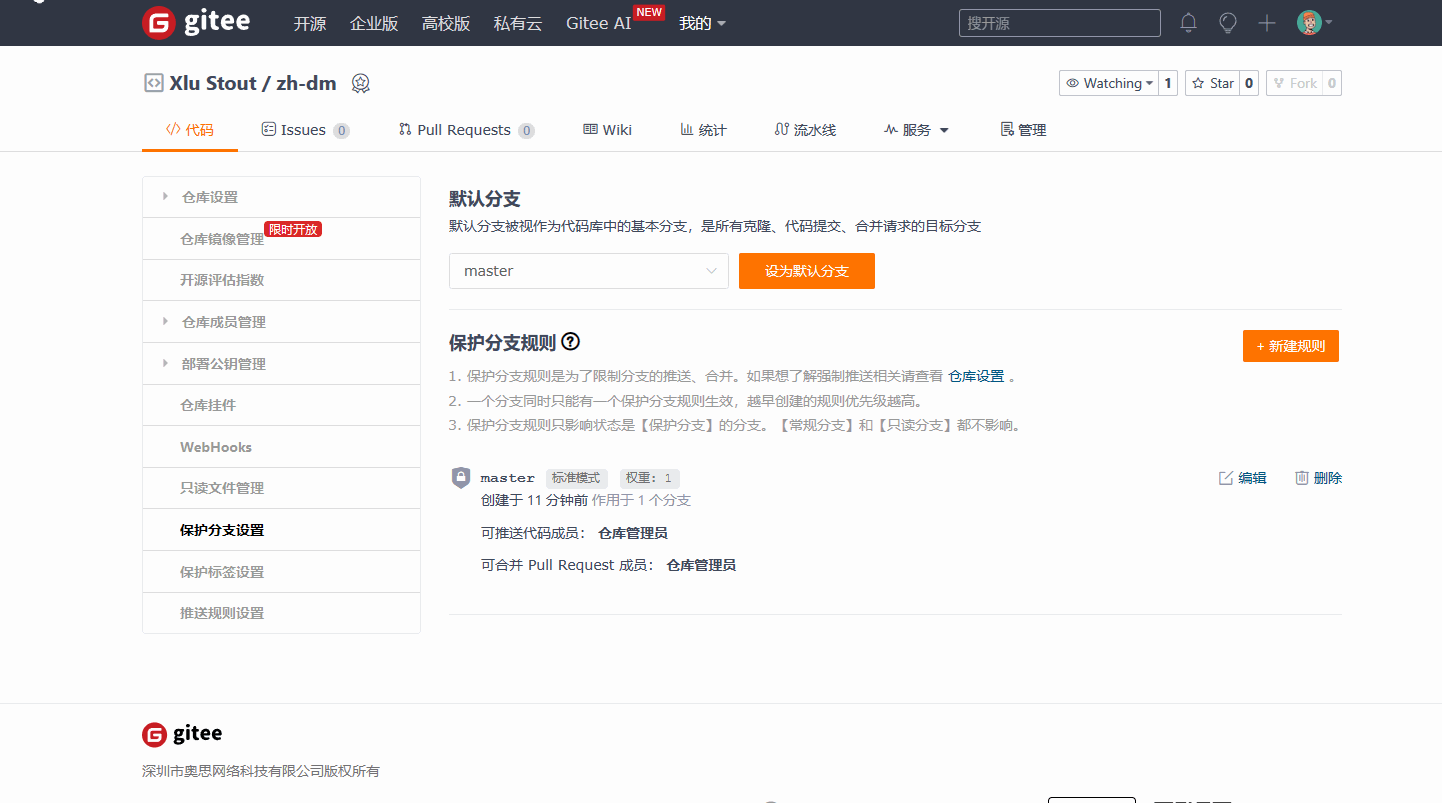
Task: Open 保护标签设置 in the sidebar
Action: tap(281, 572)
